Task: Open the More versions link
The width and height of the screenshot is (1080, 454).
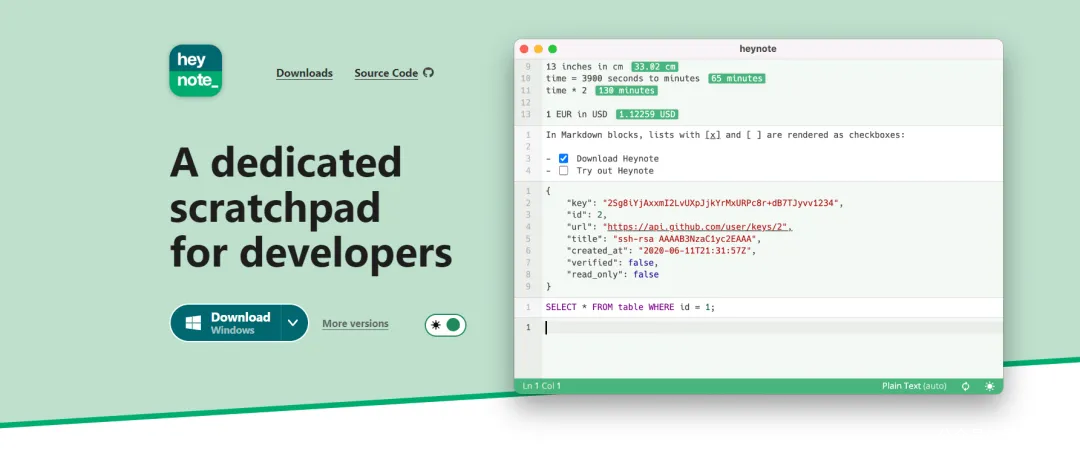Action: 355,324
